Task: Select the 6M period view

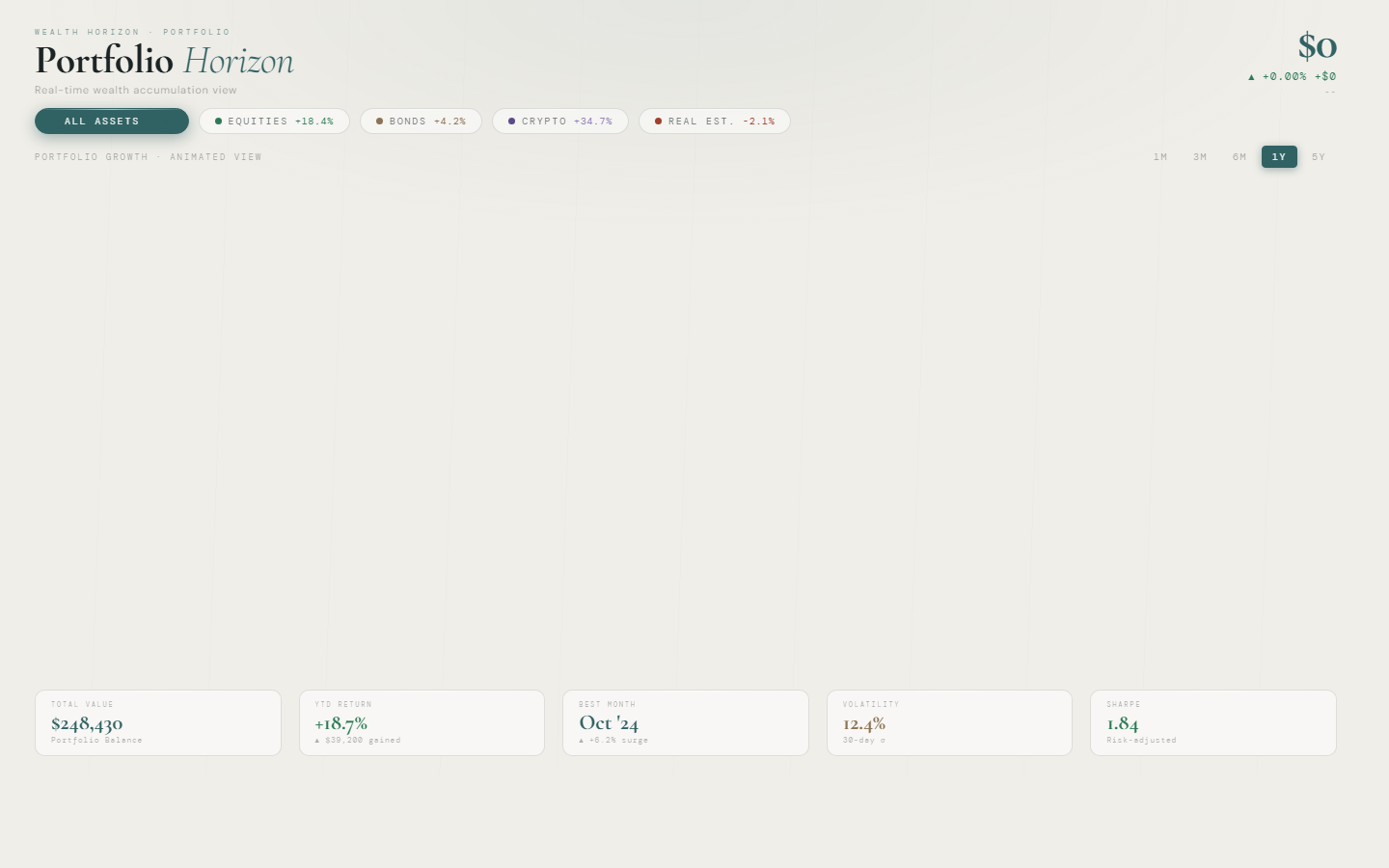Action: click(x=1239, y=157)
